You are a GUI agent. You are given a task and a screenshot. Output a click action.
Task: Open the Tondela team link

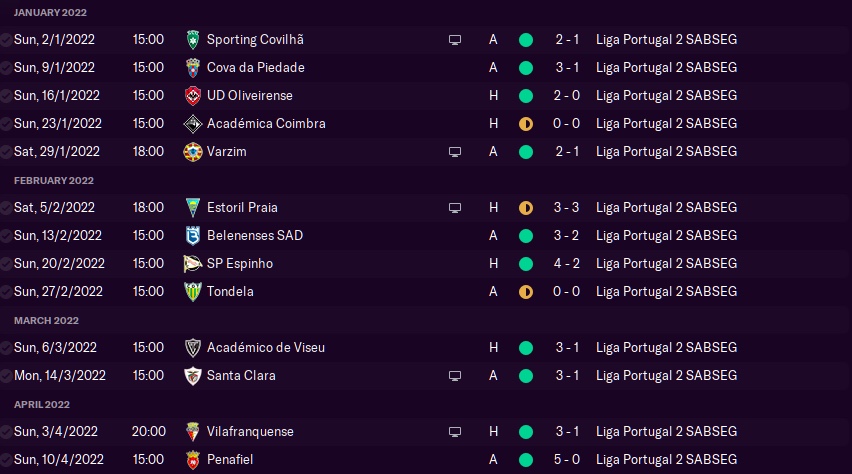click(x=229, y=292)
